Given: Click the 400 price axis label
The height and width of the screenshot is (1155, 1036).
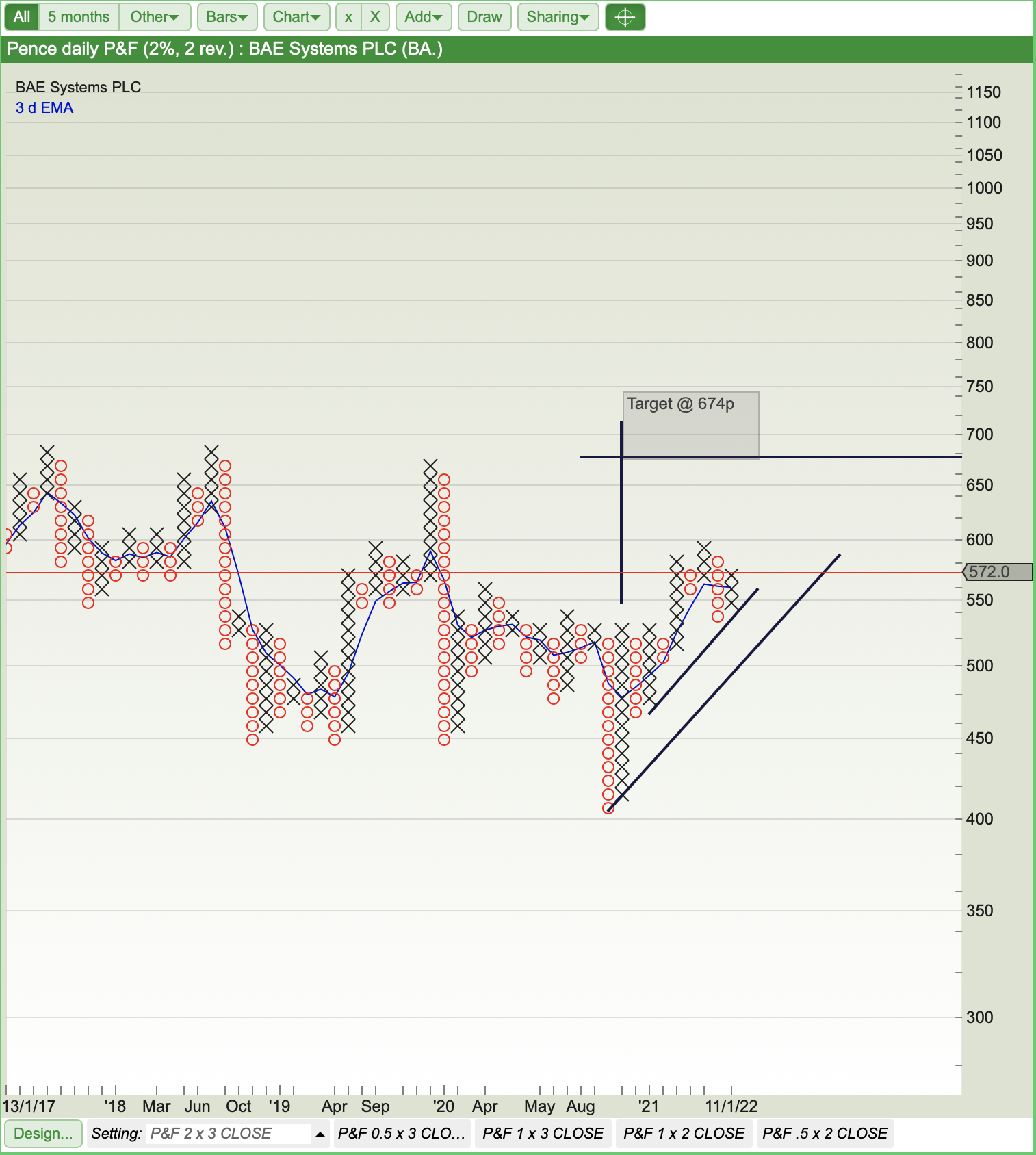Looking at the screenshot, I should (979, 819).
